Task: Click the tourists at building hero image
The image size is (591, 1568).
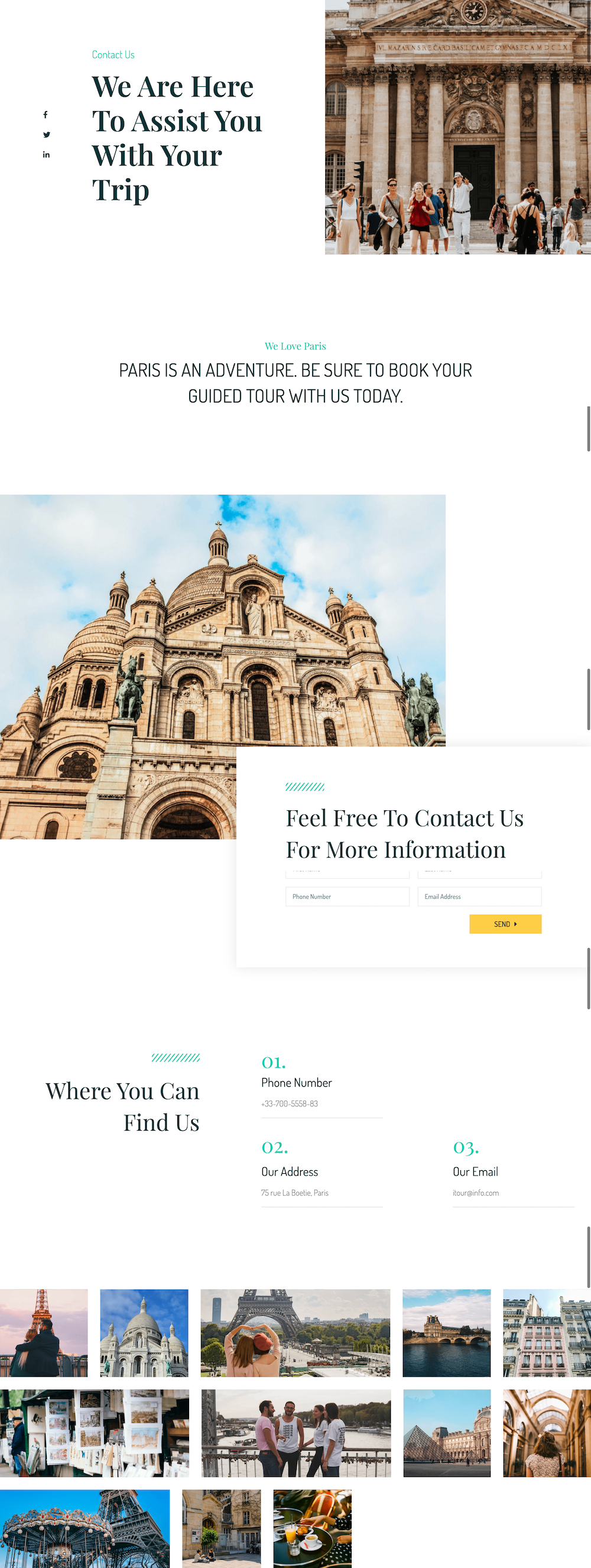Action: [x=457, y=127]
